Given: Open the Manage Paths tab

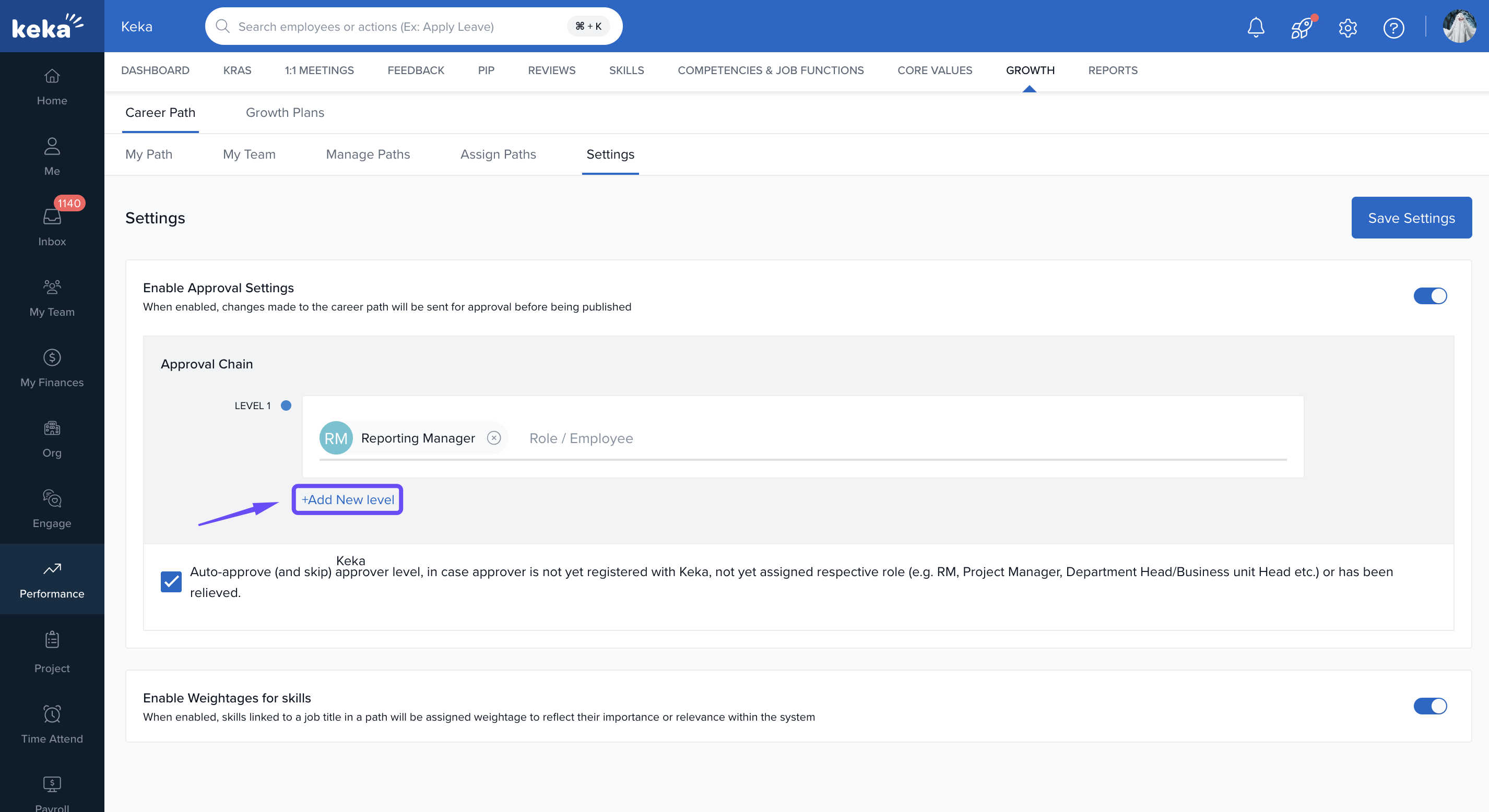Looking at the screenshot, I should coord(368,154).
